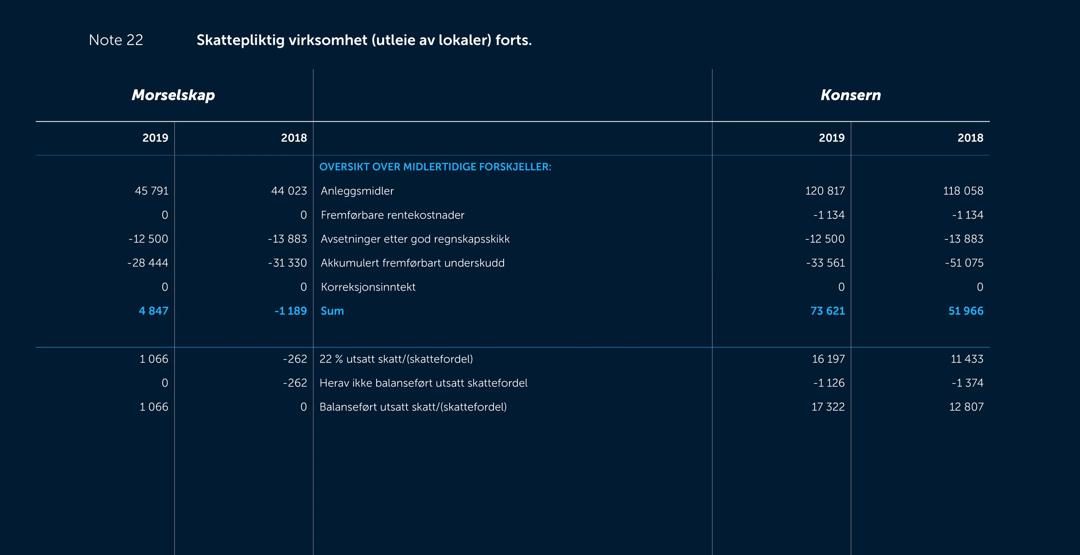This screenshot has width=1080, height=555.
Task: Select Morselskap 2018 zero in Fremførbare rentekostnader row
Action: pos(303,215)
